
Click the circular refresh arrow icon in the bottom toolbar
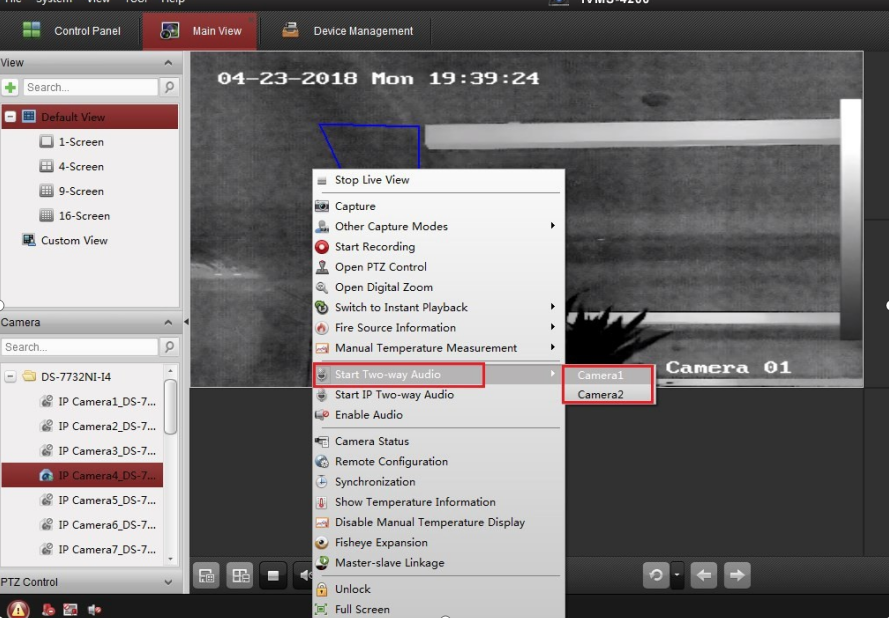(656, 575)
